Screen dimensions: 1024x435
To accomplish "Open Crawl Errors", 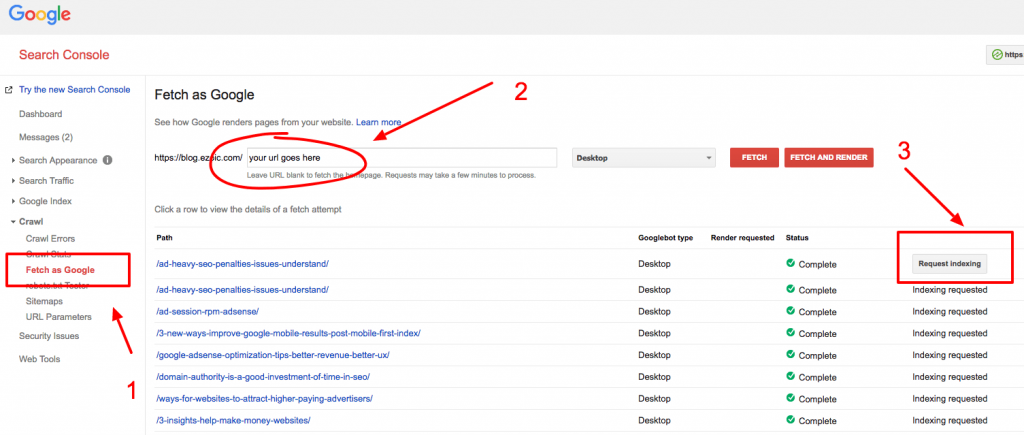I will click(x=50, y=238).
